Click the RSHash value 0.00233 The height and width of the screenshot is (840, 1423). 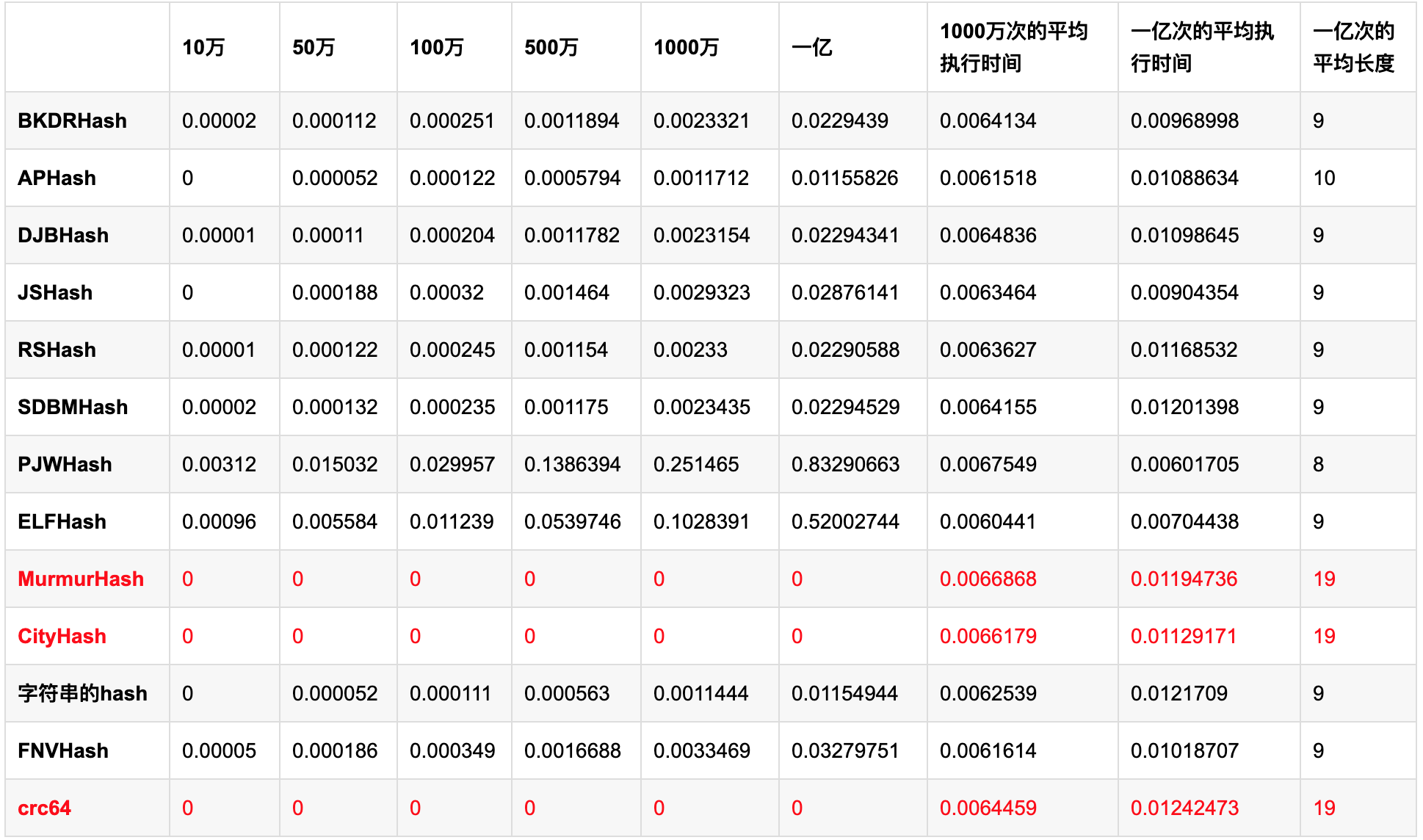point(690,350)
